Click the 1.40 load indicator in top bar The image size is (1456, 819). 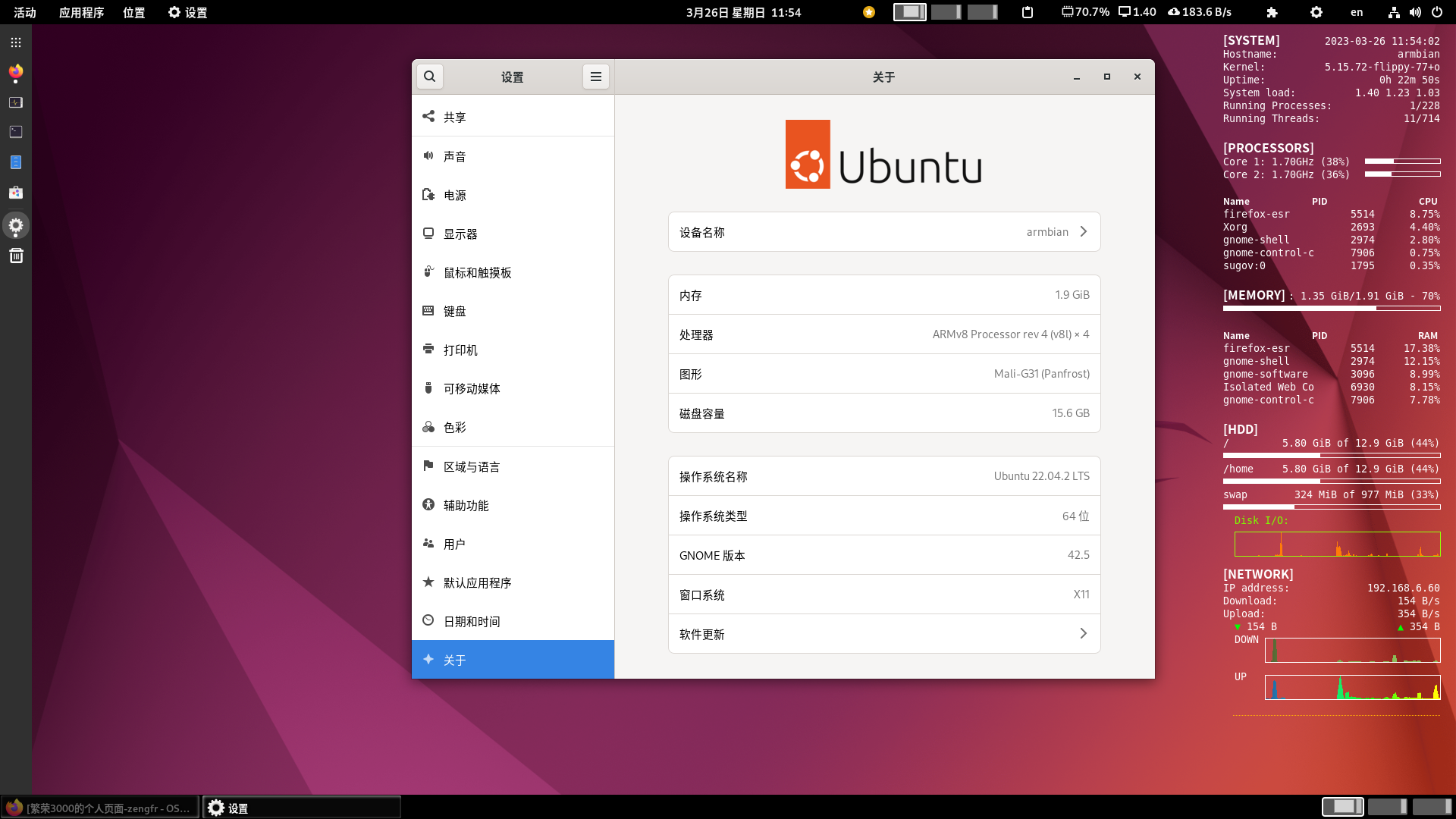coord(1137,12)
